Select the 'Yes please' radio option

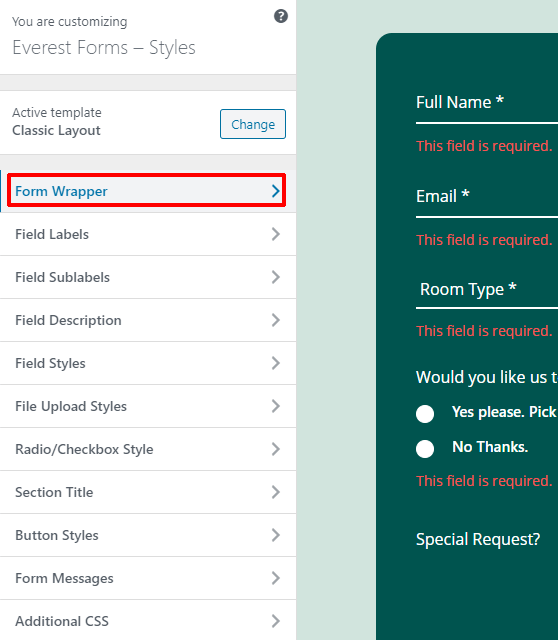coord(425,414)
